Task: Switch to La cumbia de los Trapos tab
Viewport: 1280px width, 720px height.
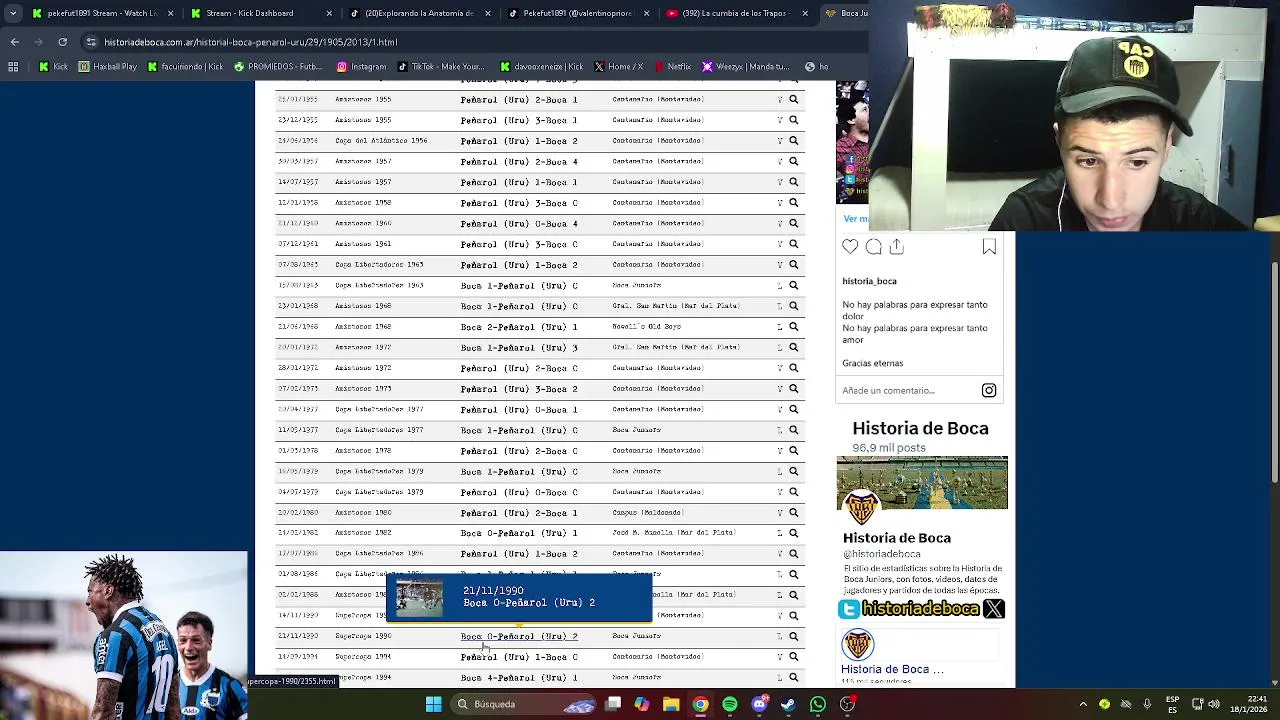Action: click(x=738, y=14)
